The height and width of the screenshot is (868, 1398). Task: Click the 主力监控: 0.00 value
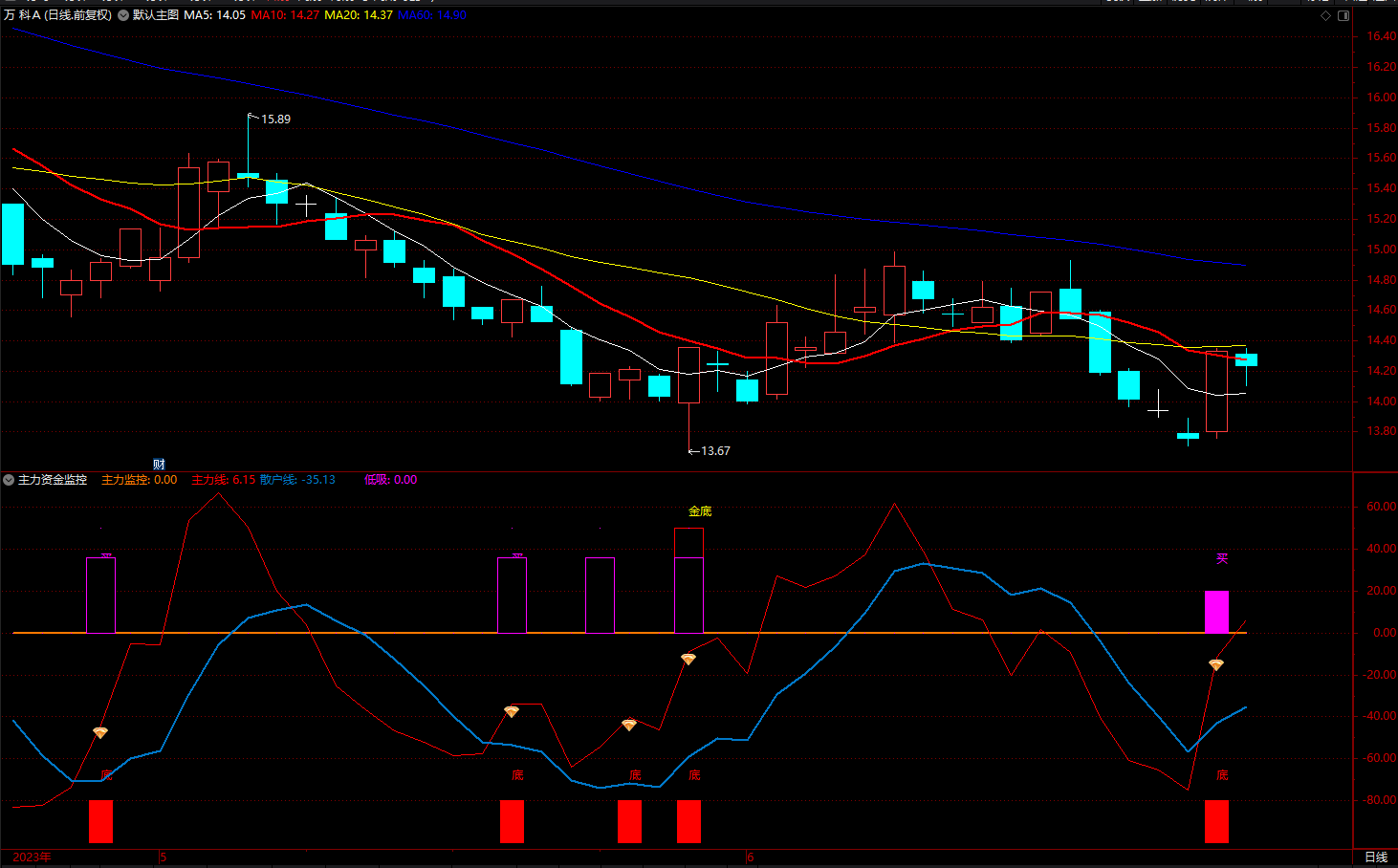point(140,480)
